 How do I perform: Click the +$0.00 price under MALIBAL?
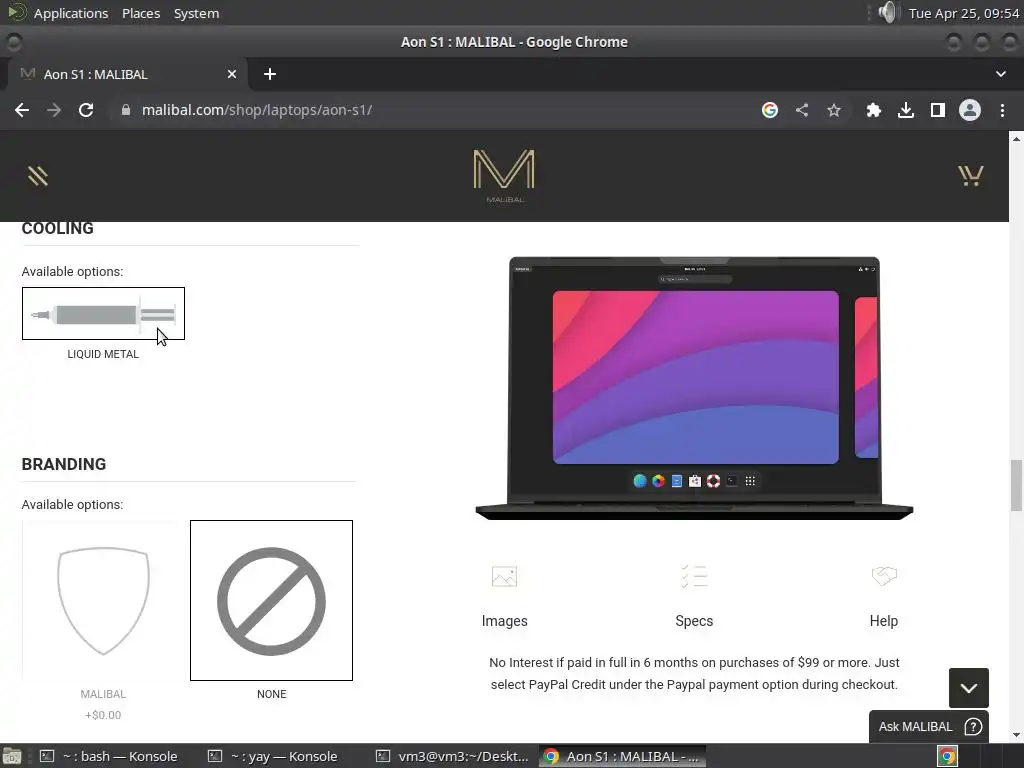click(103, 715)
